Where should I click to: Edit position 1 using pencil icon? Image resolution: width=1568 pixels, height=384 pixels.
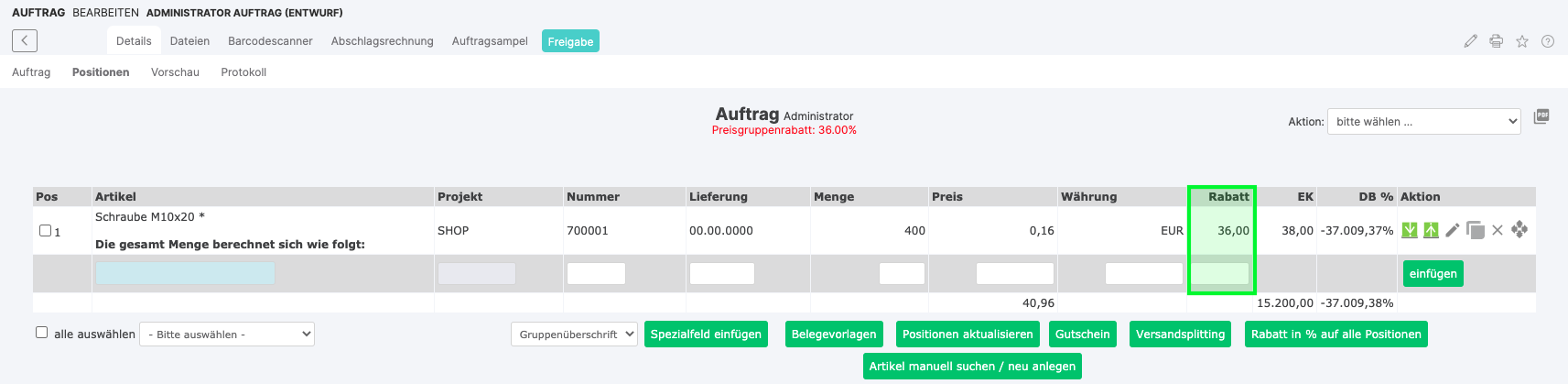click(1453, 230)
